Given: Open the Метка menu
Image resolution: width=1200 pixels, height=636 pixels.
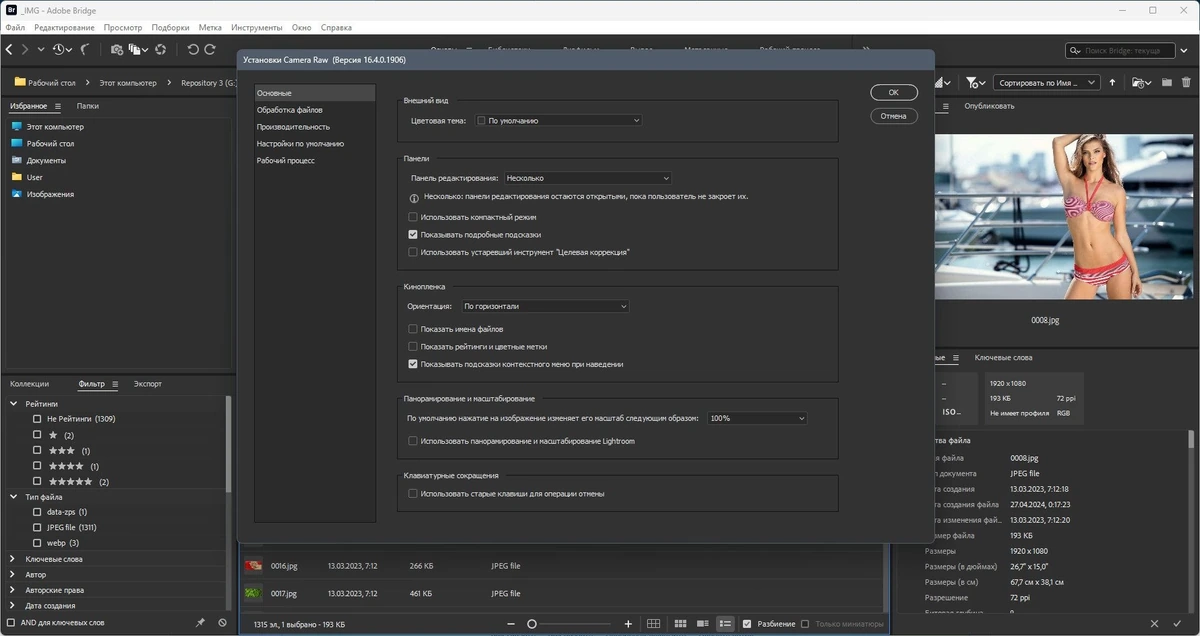Looking at the screenshot, I should (210, 28).
